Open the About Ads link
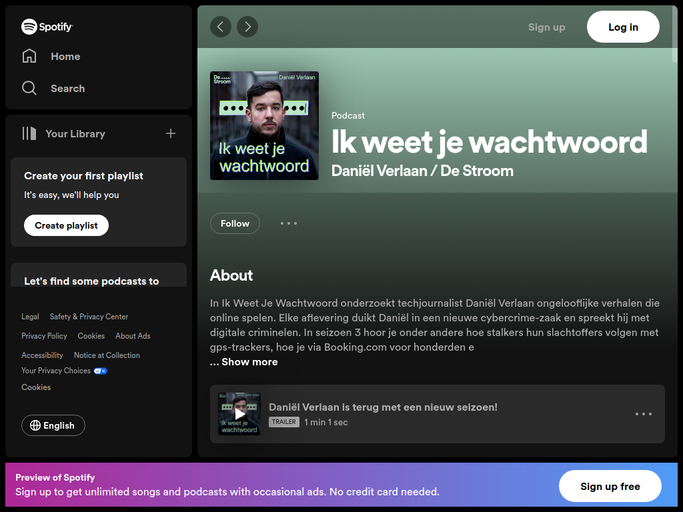683x512 pixels. pos(133,336)
